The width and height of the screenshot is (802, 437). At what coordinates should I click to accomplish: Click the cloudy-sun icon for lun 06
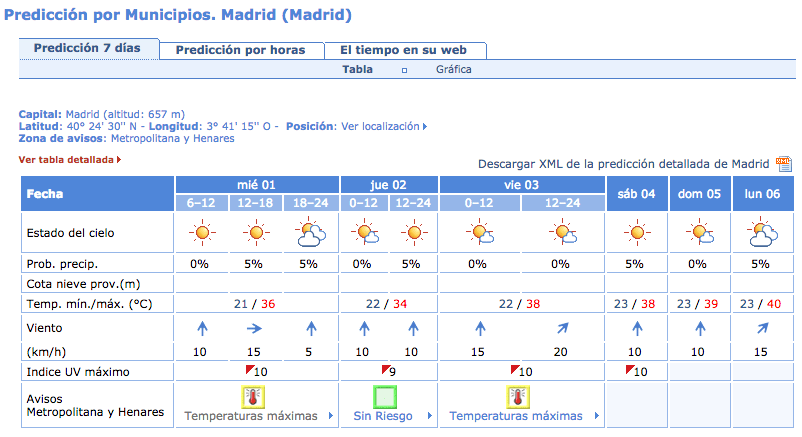point(762,232)
